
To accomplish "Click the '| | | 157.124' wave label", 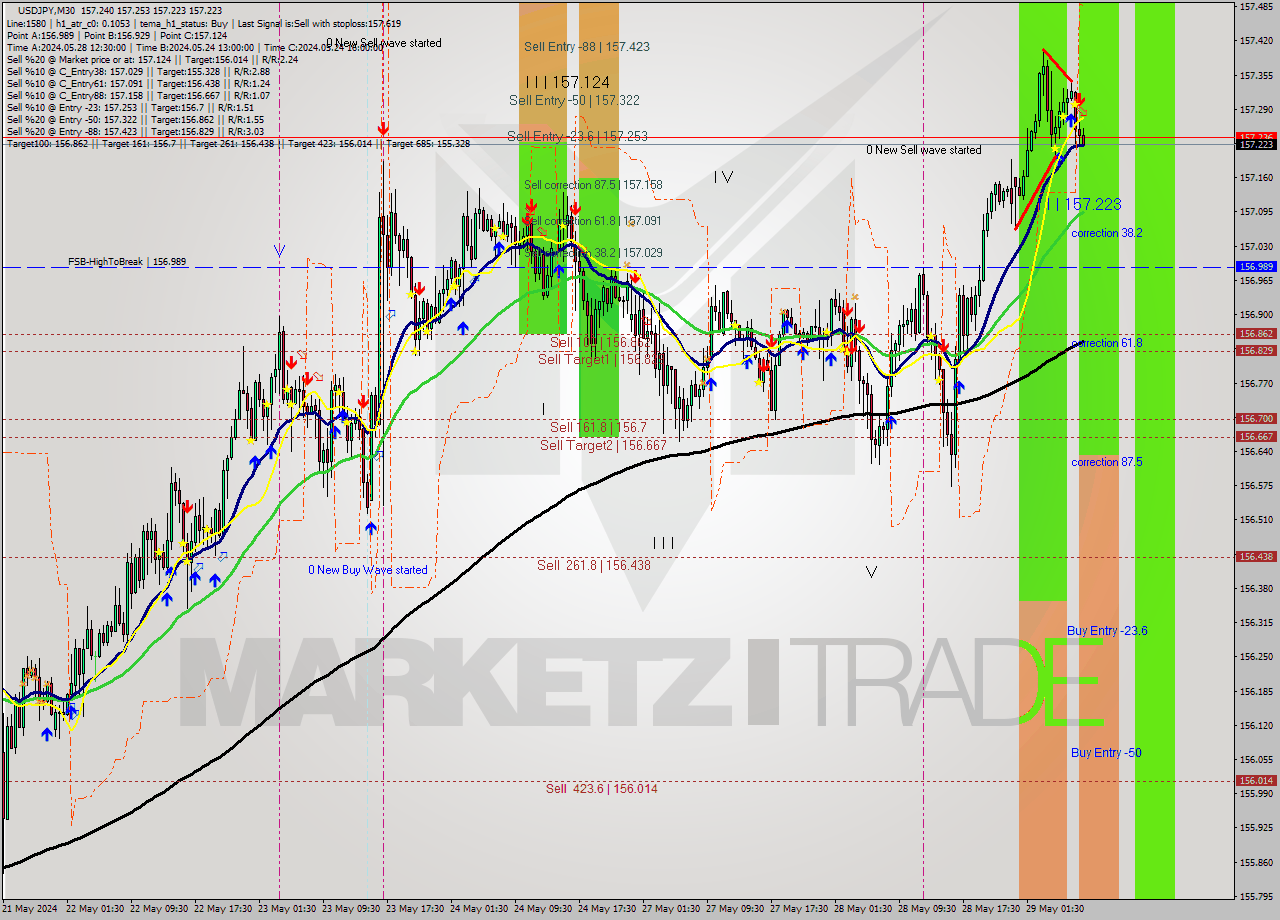I will tap(567, 82).
